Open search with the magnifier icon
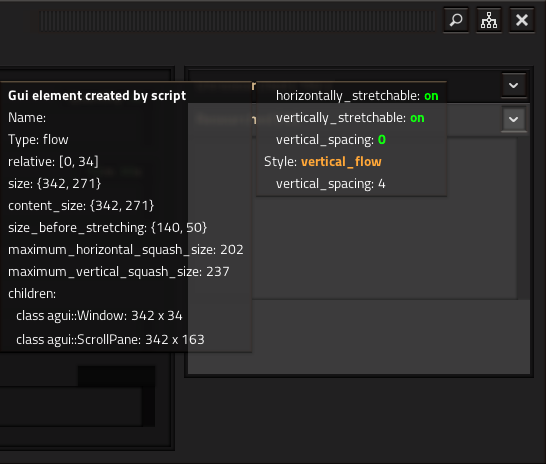This screenshot has width=546, height=464. click(x=456, y=20)
